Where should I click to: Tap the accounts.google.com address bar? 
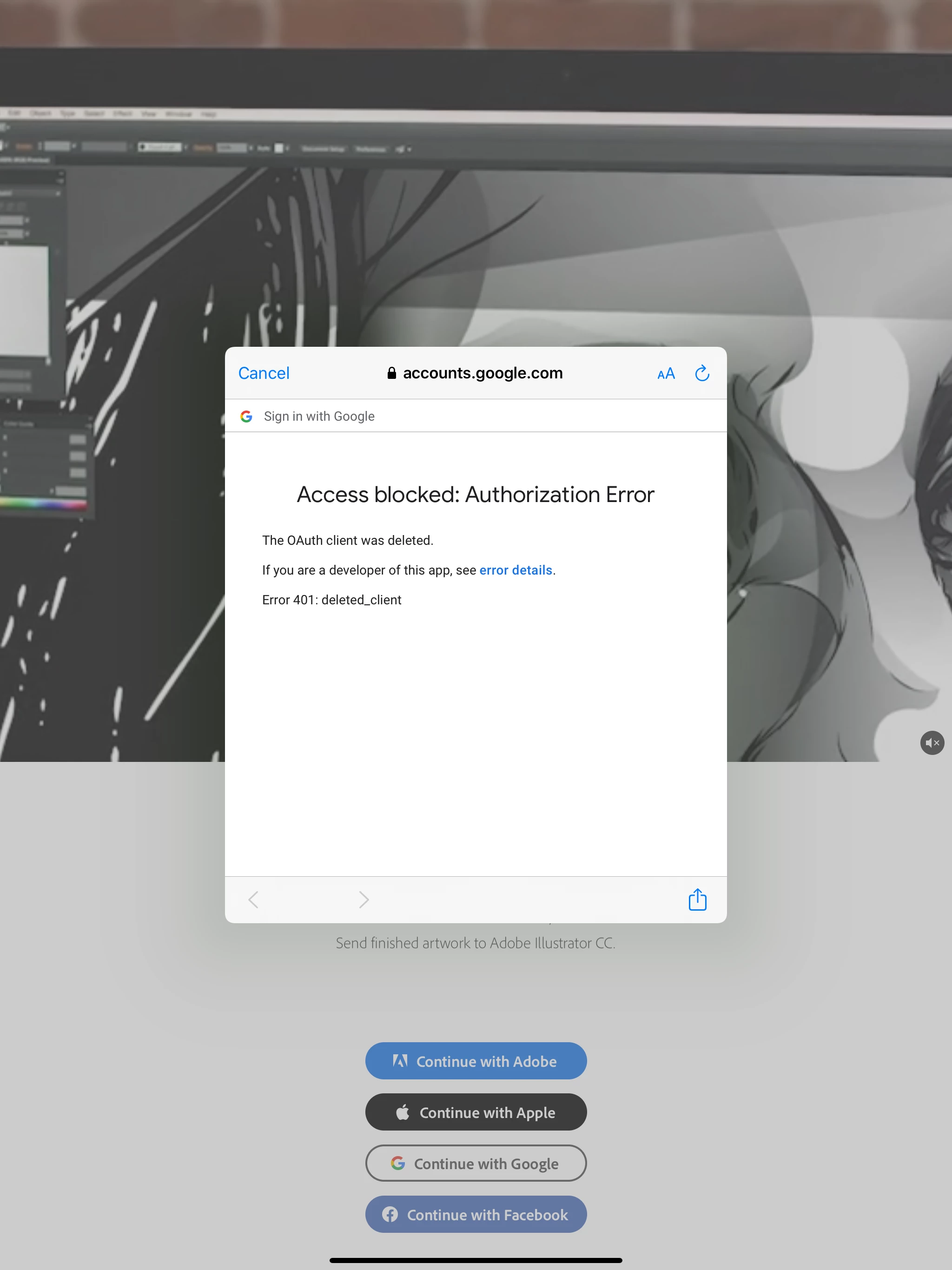click(x=483, y=373)
